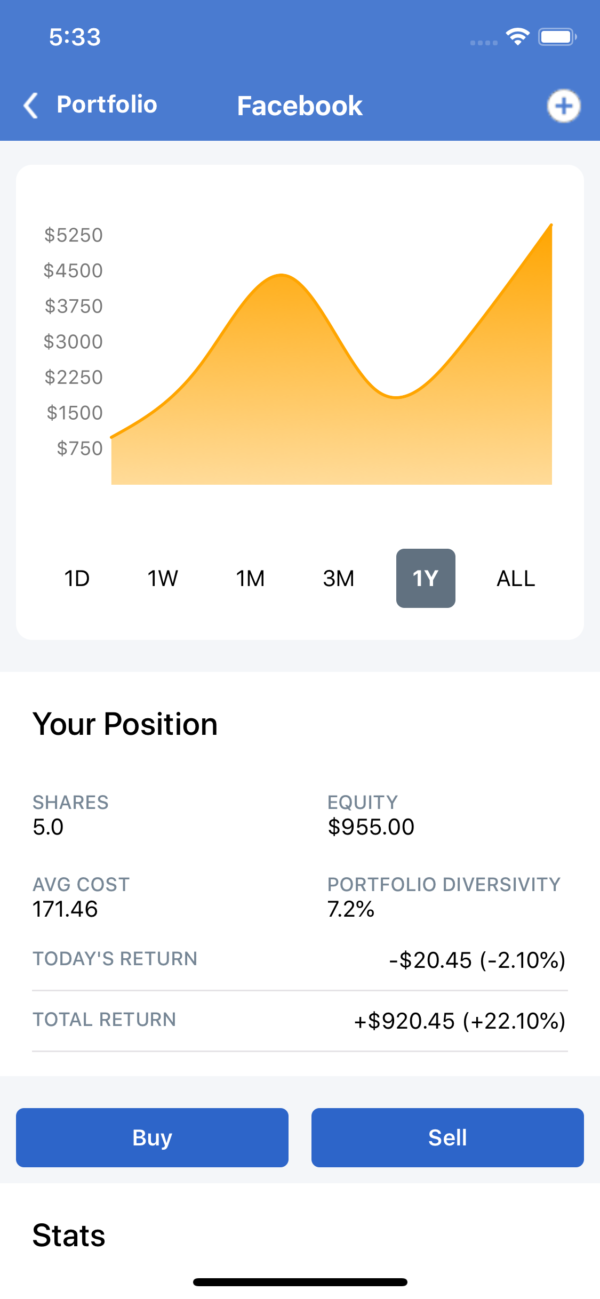Select the 1D time range

click(x=77, y=578)
